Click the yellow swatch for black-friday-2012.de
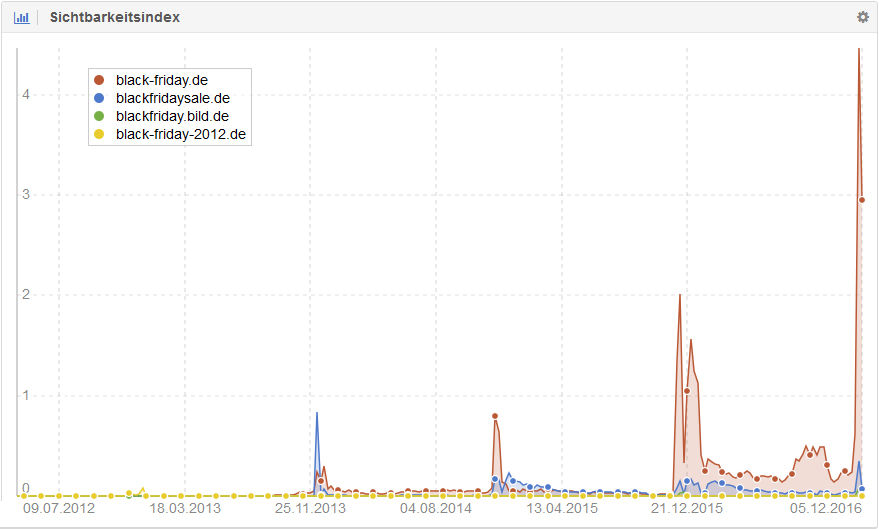This screenshot has height=529, width=879. (99, 134)
